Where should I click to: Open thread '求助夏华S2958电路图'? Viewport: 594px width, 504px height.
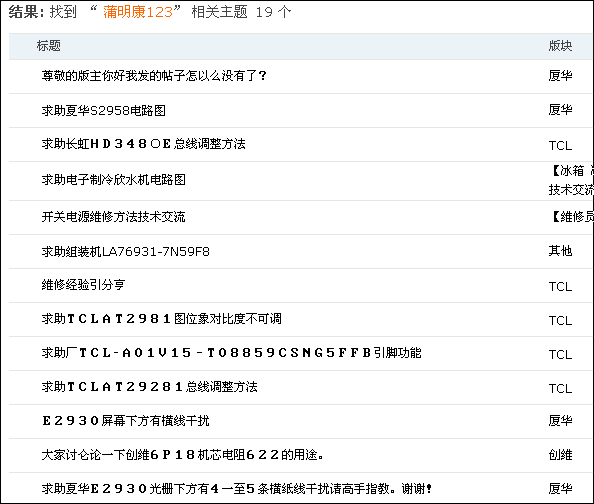[x=103, y=110]
